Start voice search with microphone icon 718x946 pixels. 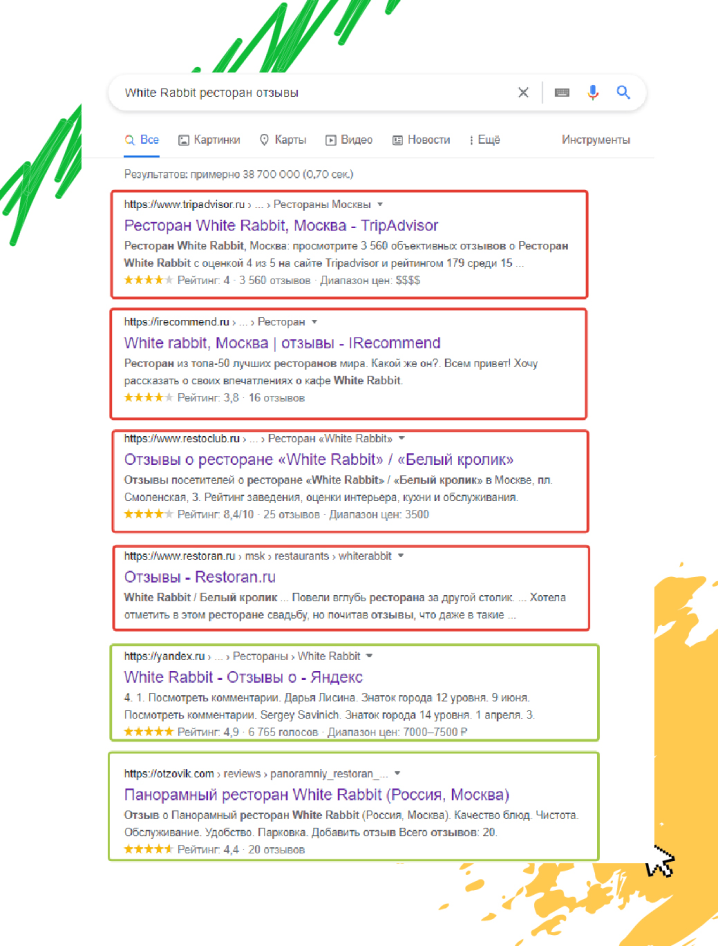tap(593, 92)
